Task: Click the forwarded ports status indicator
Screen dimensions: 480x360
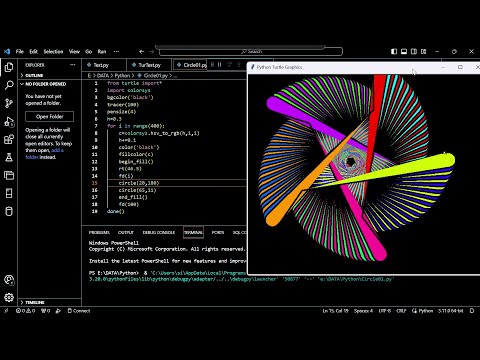Action: tap(45, 311)
